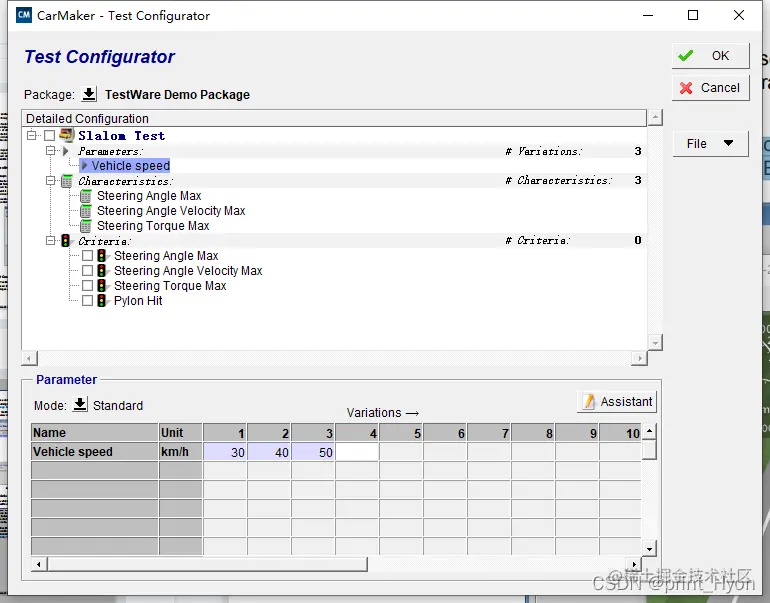Viewport: 770px width, 603px height.
Task: Enable the Steering Torque Max criterion checkbox
Action: pos(87,286)
